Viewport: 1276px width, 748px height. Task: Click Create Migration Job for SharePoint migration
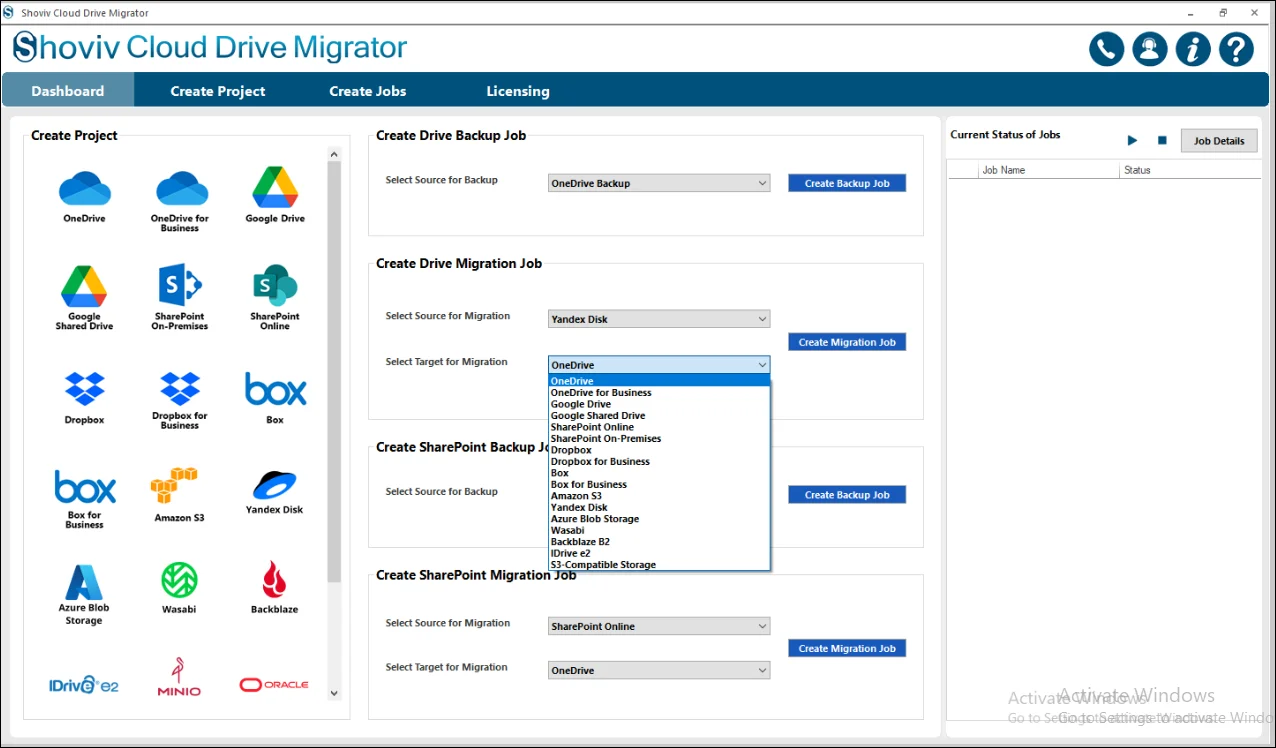pyautogui.click(x=847, y=648)
